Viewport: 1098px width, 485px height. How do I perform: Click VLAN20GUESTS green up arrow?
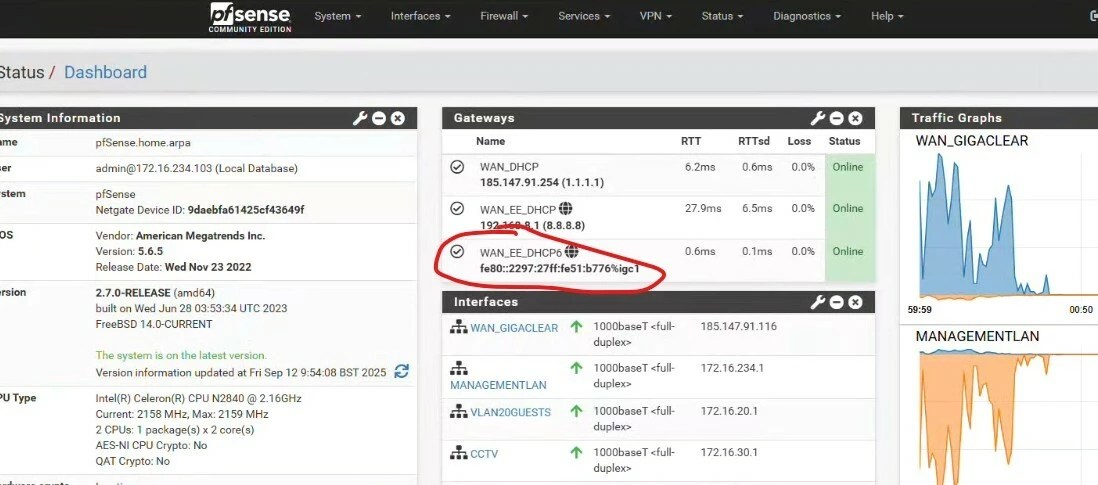[x=576, y=412]
